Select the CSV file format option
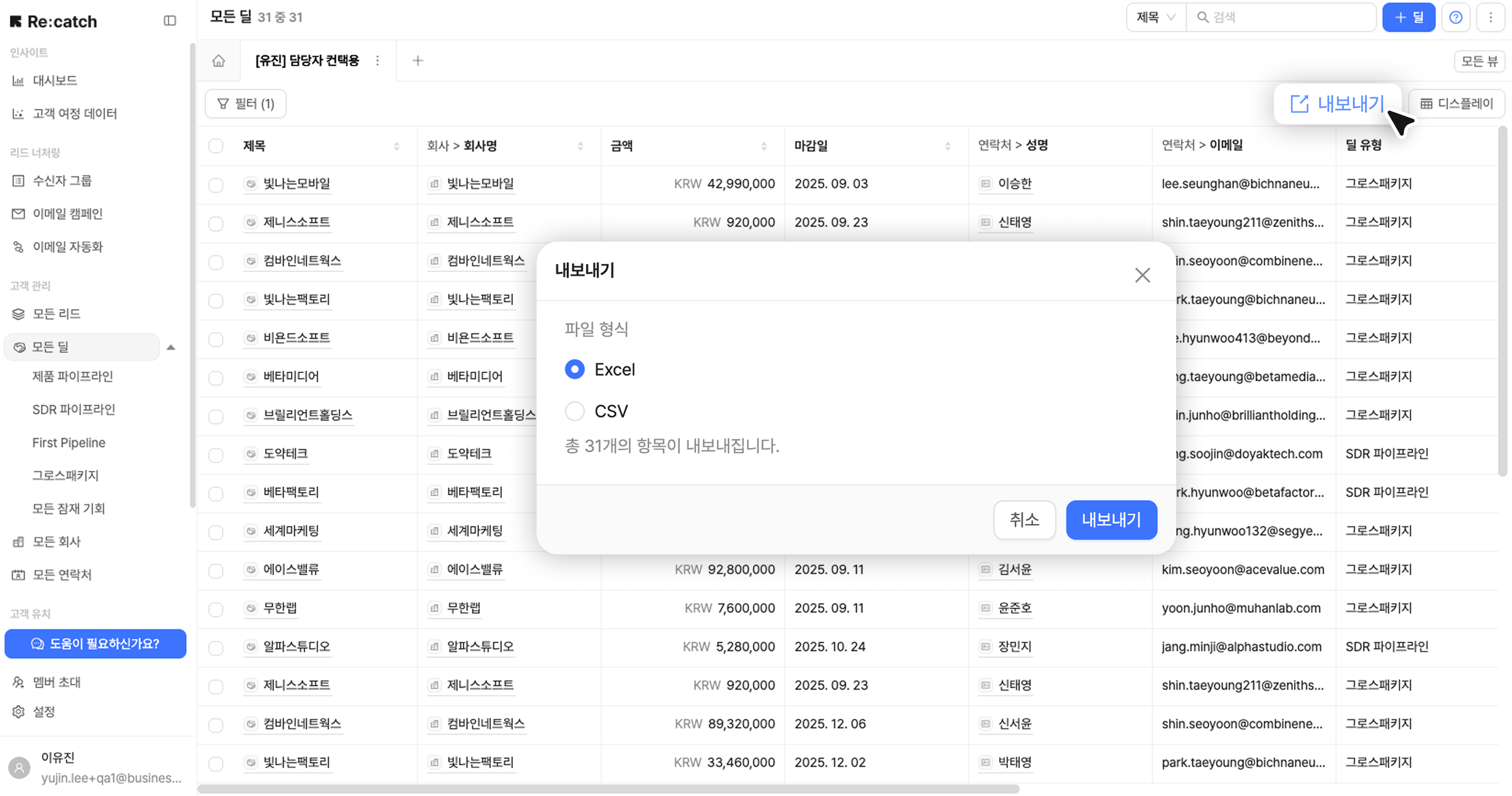Viewport: 1512px width, 796px height. pos(575,411)
